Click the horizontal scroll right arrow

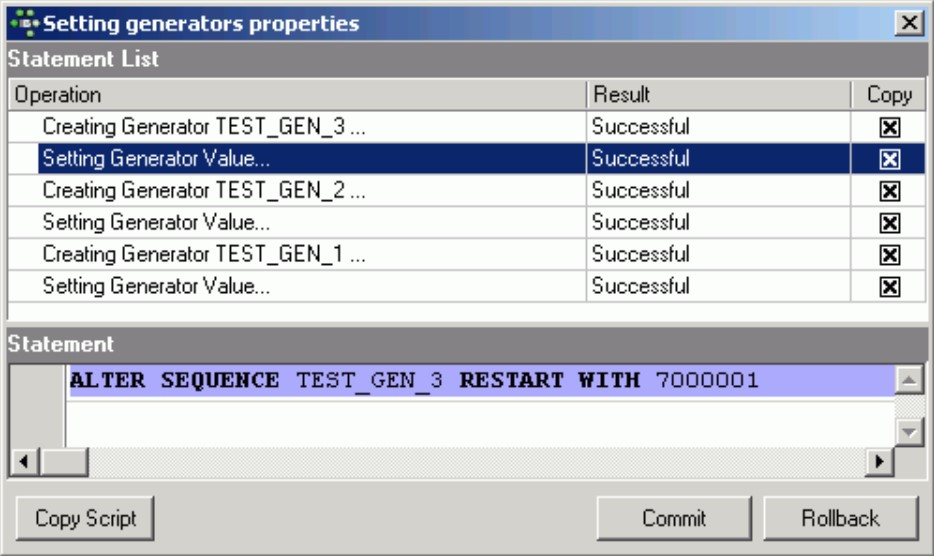(879, 462)
